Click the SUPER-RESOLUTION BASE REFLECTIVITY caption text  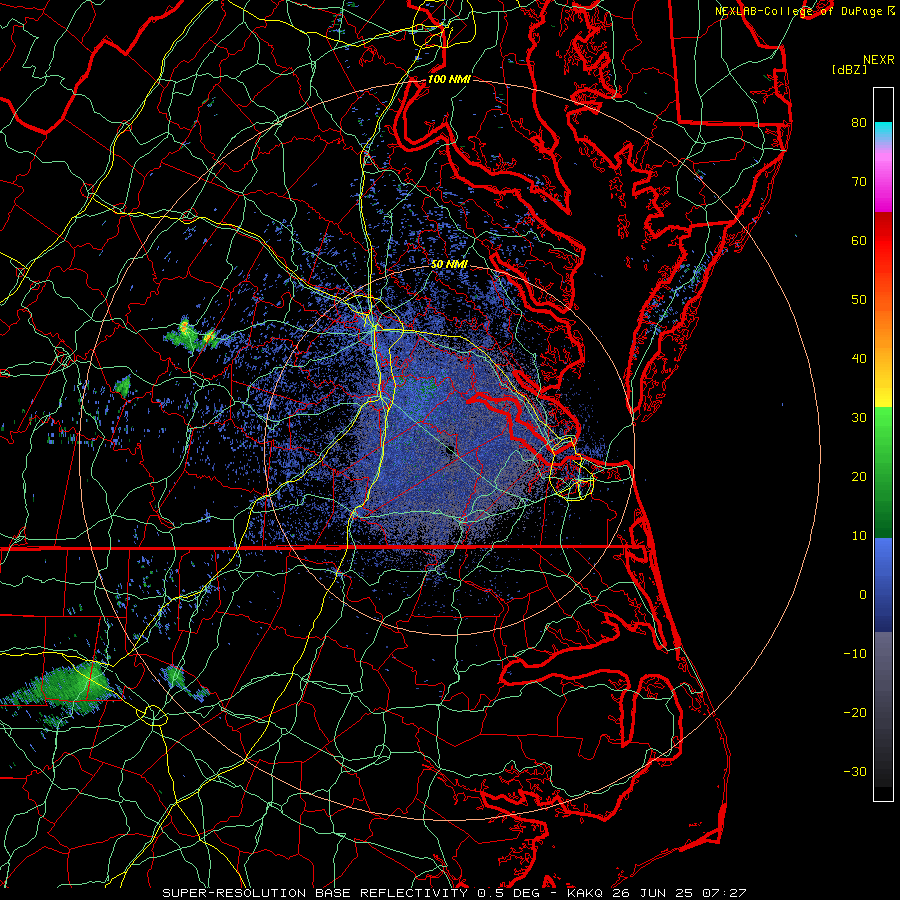click(x=315, y=893)
